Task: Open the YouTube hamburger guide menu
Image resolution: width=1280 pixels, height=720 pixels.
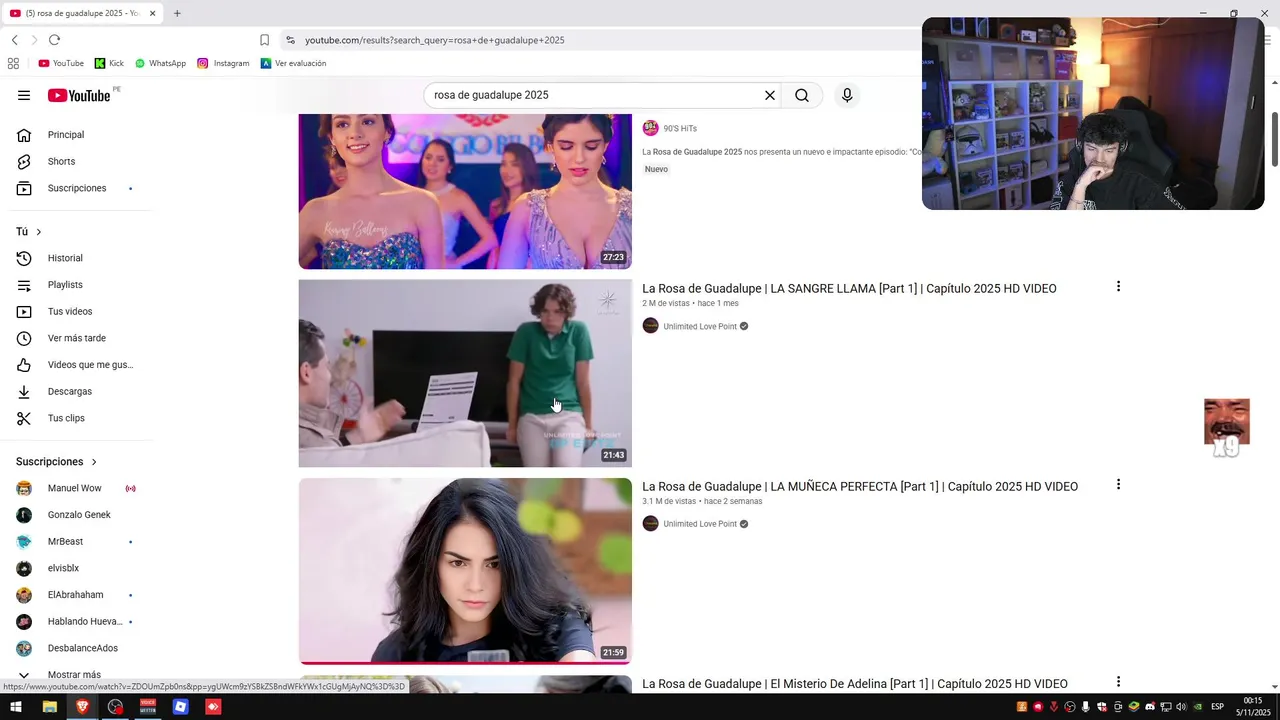Action: [24, 95]
